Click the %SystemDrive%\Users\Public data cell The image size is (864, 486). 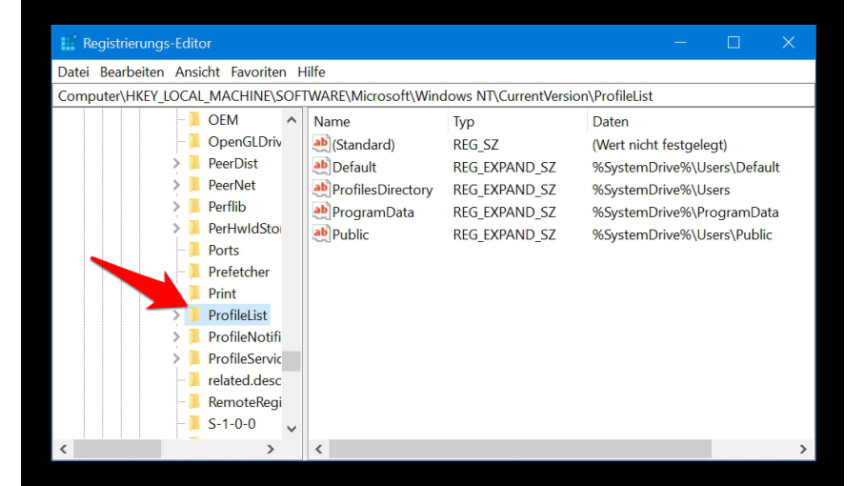(682, 235)
